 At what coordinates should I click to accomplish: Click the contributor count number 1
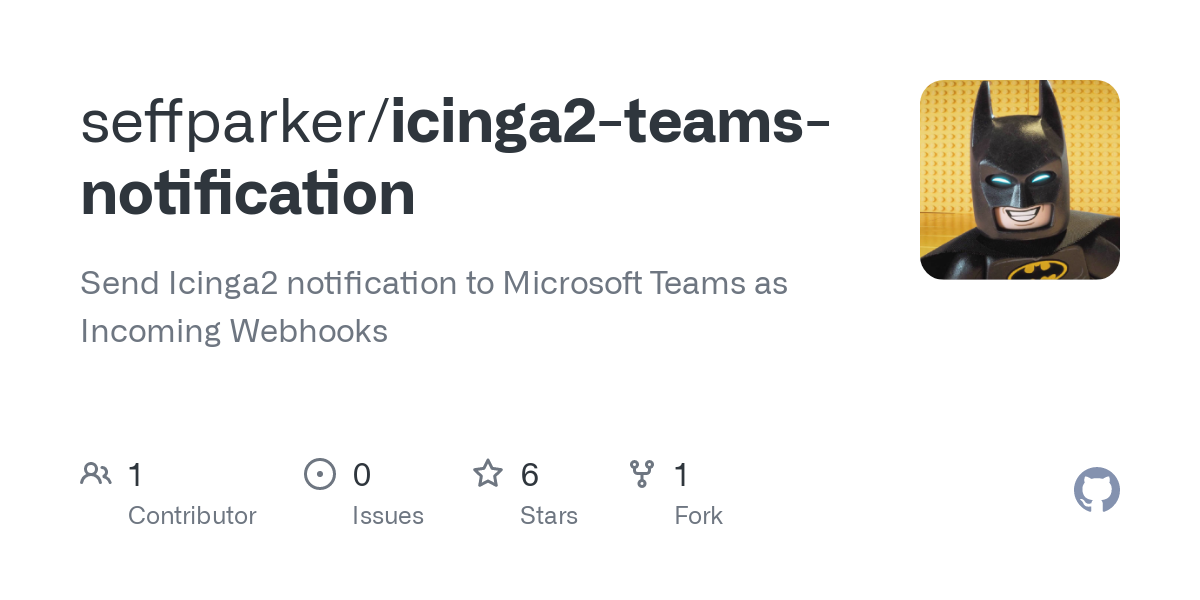[135, 474]
